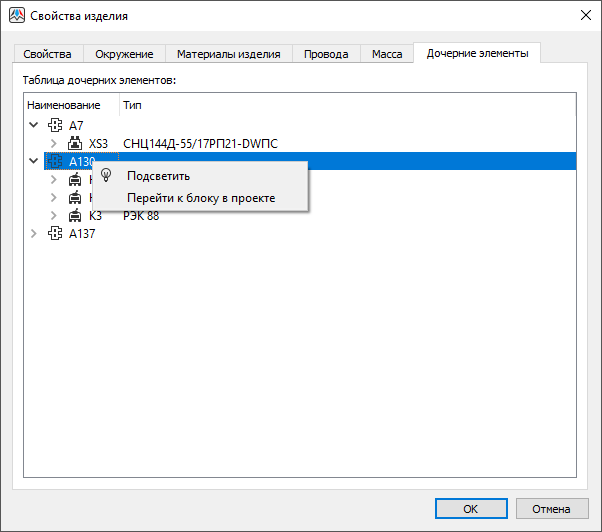602x532 pixels.
Task: Click the A137 block icon
Action: [x=55, y=233]
